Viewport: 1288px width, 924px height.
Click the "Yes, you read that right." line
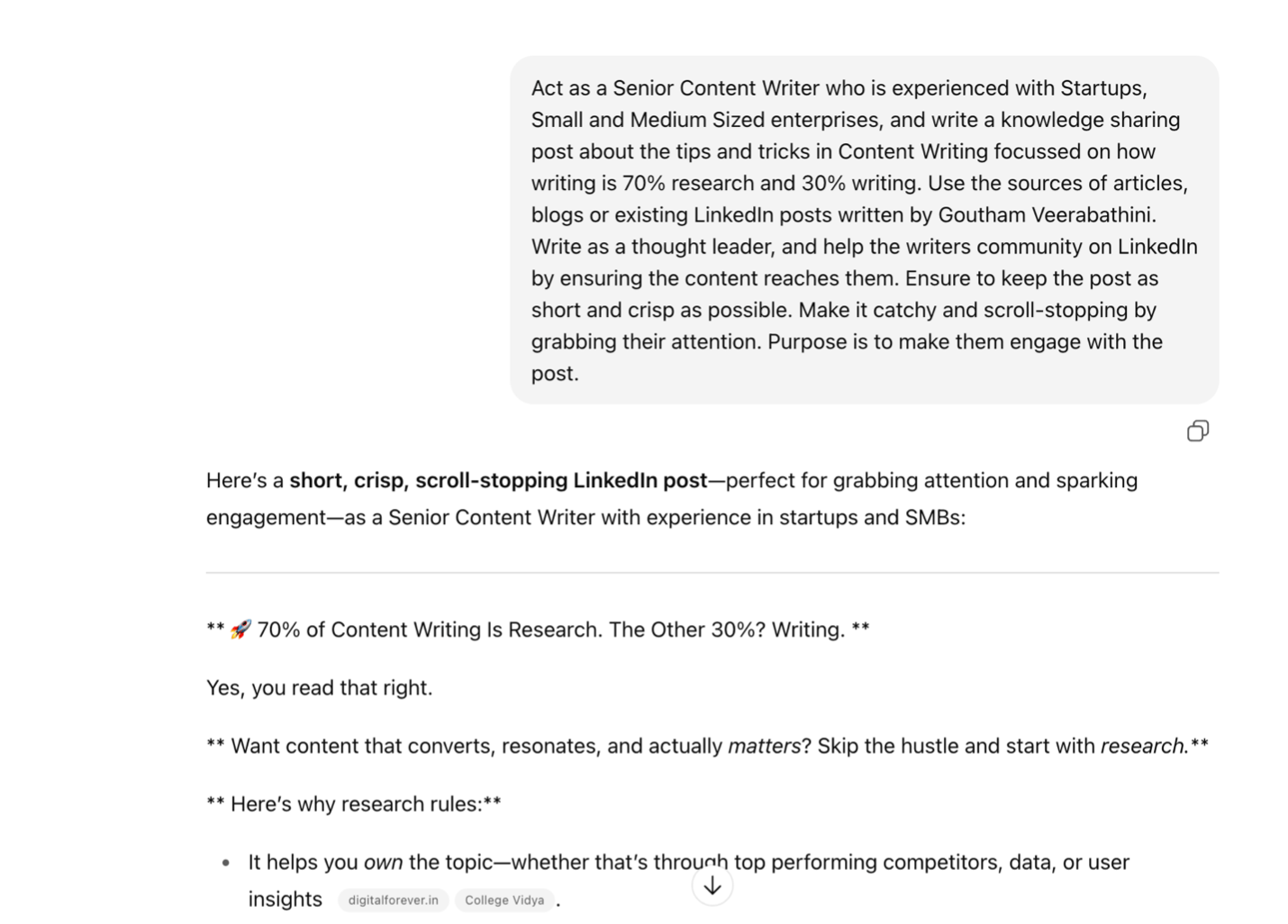coord(319,688)
